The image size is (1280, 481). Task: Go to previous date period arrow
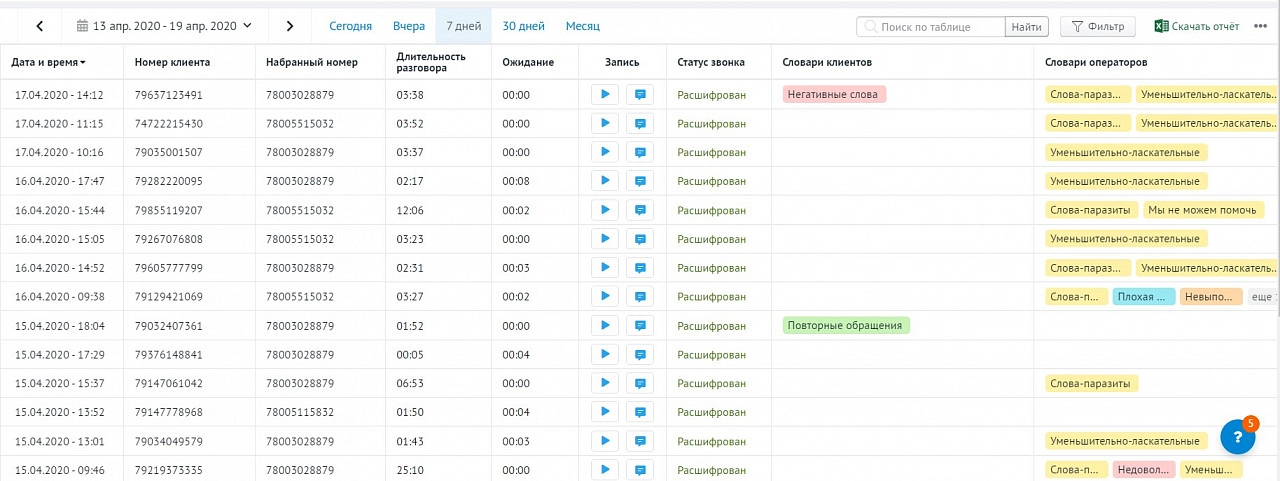pos(40,26)
